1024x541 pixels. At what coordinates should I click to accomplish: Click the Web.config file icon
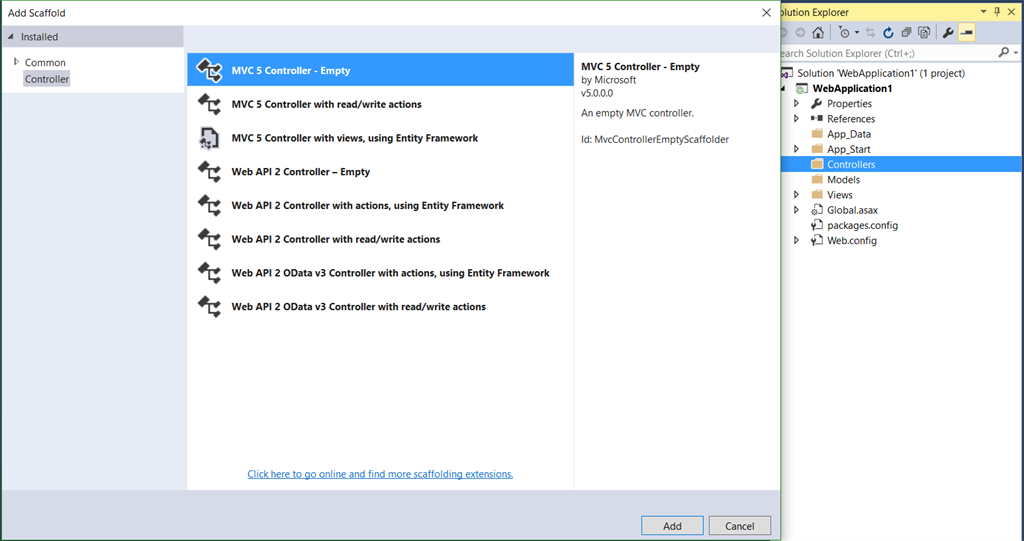point(817,240)
